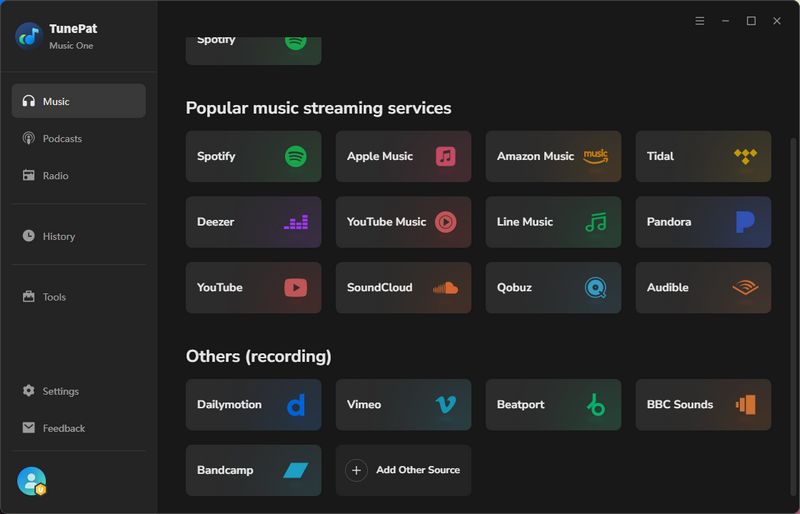Click the Apple Music note icon

(x=445, y=156)
